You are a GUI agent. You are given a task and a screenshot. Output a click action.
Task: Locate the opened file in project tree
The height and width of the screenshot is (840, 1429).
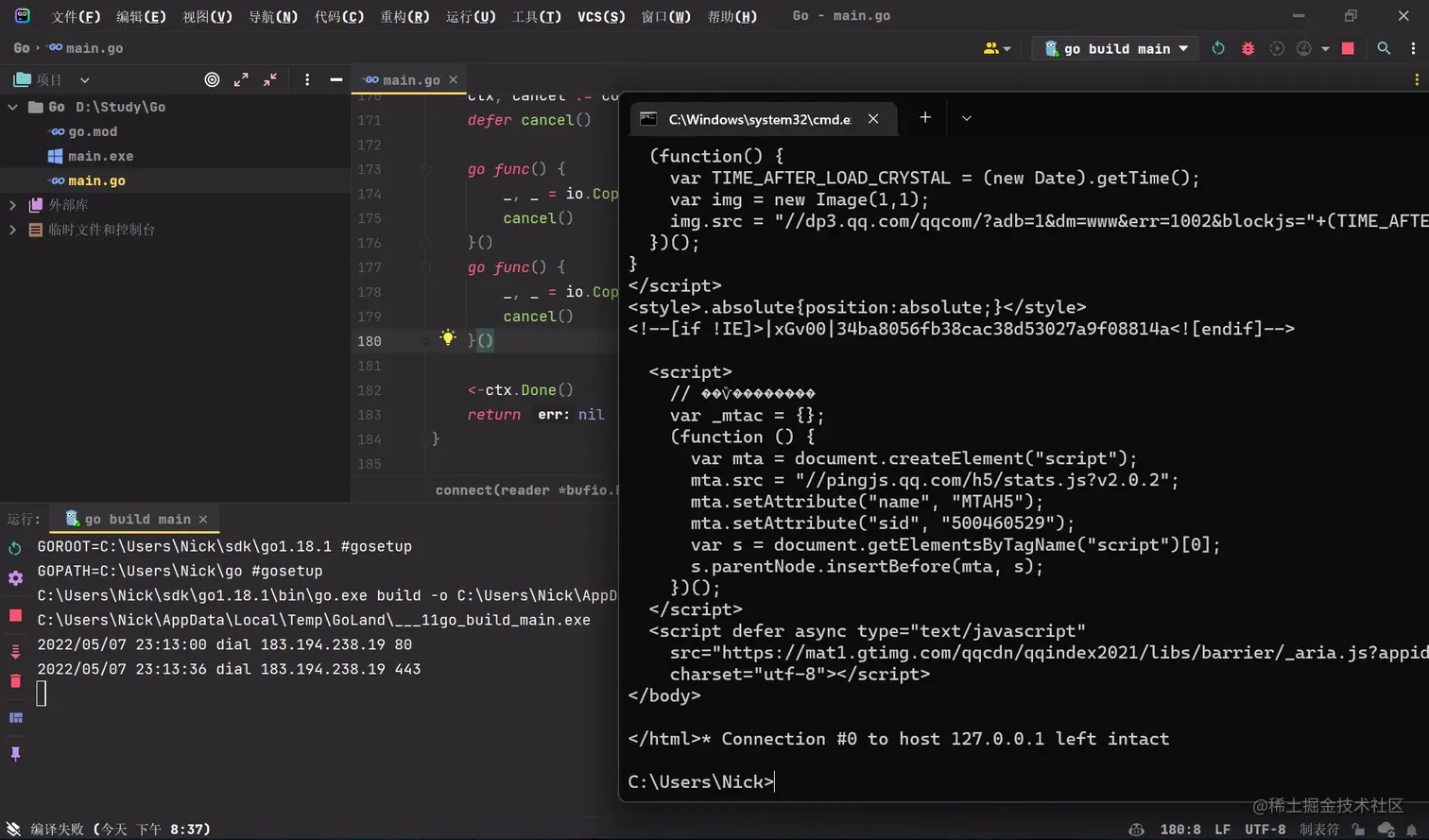tap(212, 79)
